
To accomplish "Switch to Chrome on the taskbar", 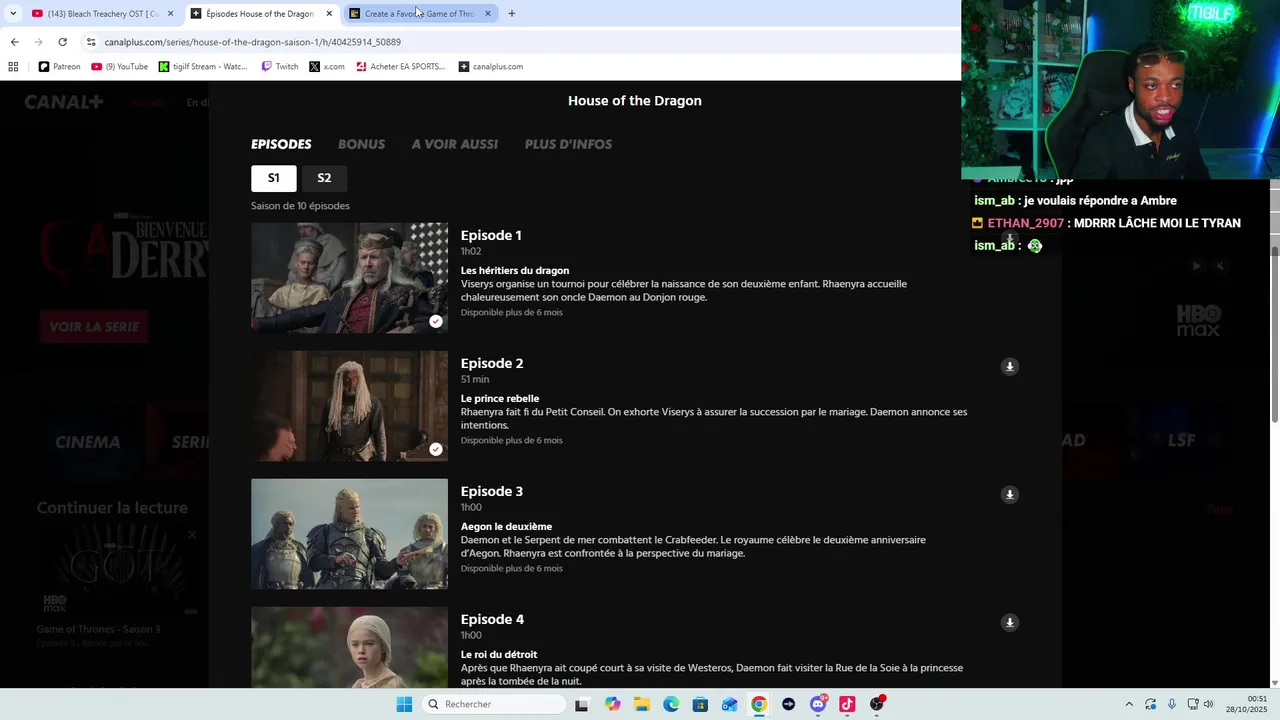I will tap(759, 704).
